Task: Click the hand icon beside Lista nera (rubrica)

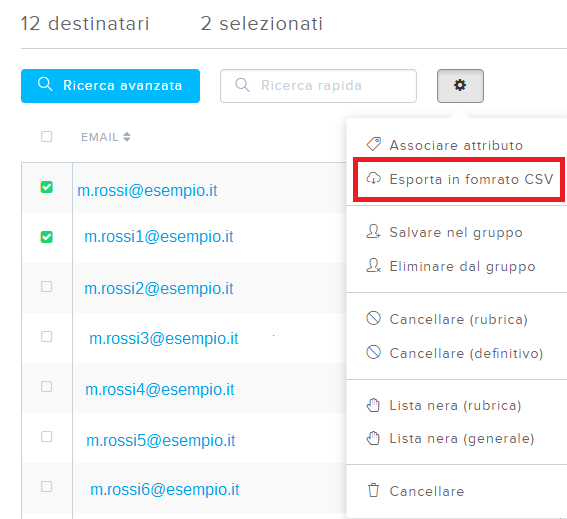Action: coord(374,405)
